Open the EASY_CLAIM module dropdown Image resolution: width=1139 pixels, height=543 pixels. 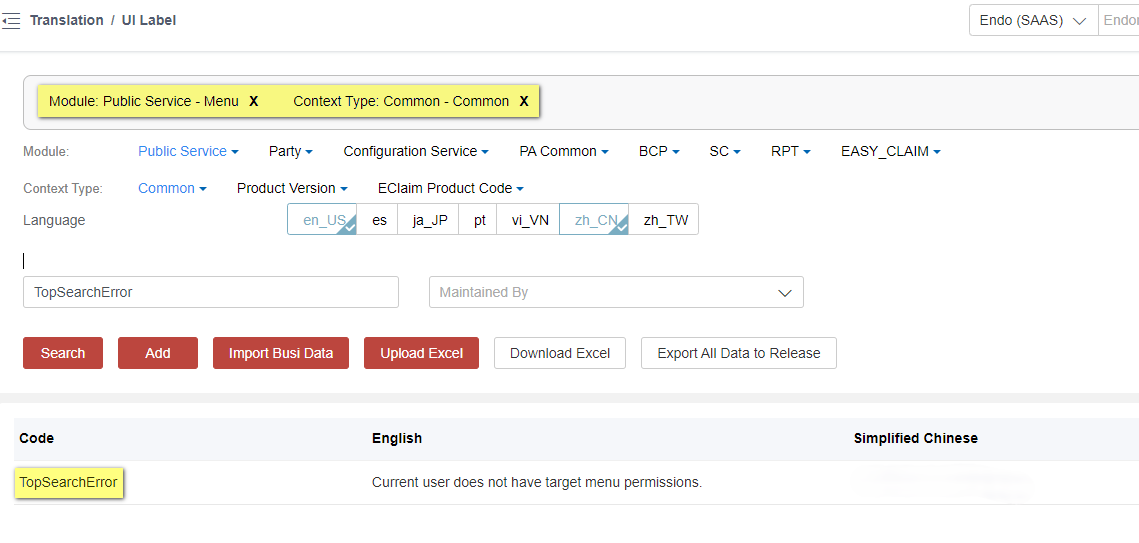point(890,151)
